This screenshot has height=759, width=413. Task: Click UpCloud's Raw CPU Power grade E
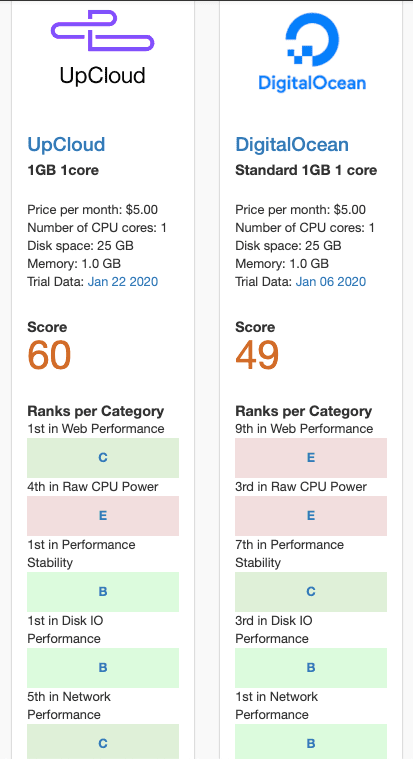tap(103, 516)
